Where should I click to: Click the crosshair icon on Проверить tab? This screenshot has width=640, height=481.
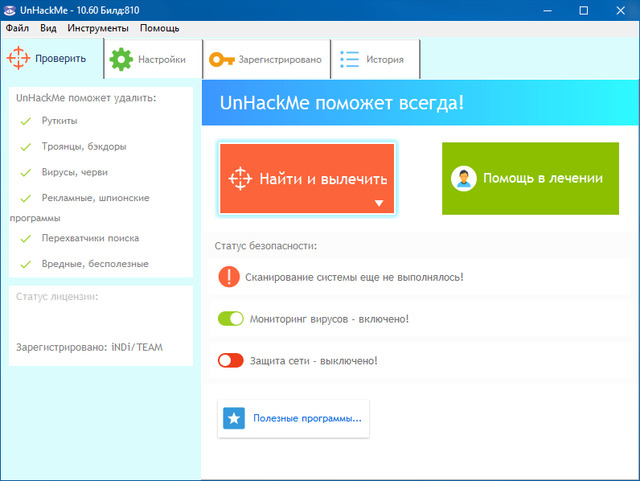click(x=20, y=59)
